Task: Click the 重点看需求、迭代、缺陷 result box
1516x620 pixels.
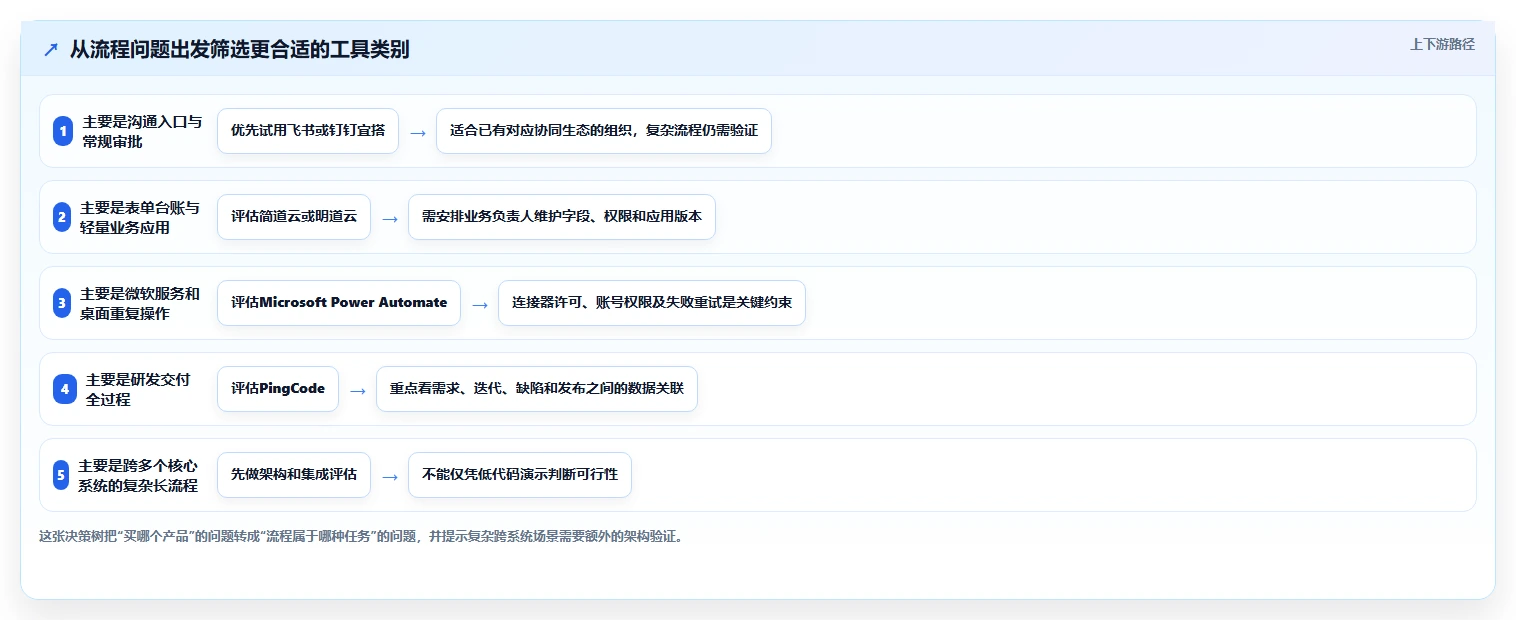Action: pyautogui.click(x=537, y=389)
